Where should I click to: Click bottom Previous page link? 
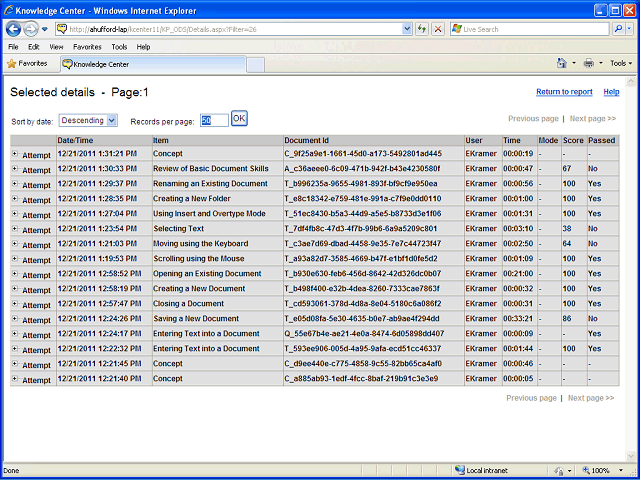click(531, 398)
